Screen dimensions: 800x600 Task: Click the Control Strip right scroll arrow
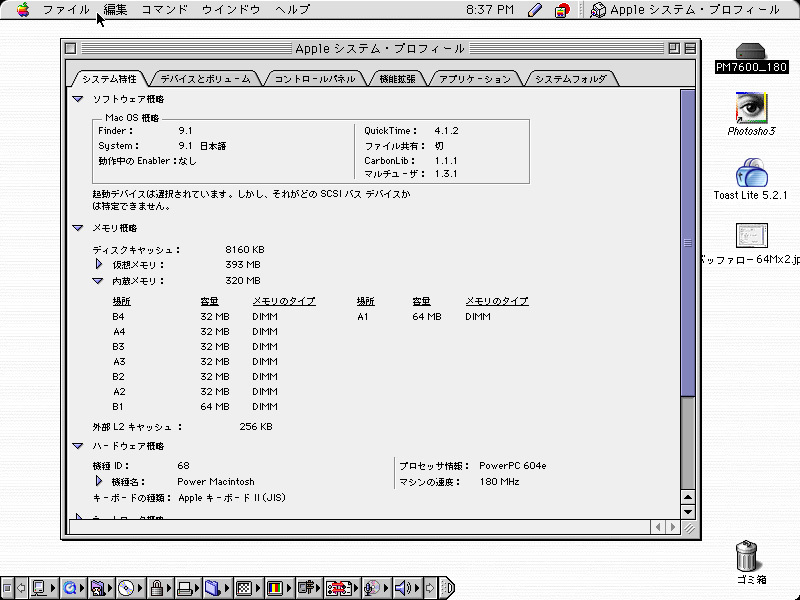(430, 588)
